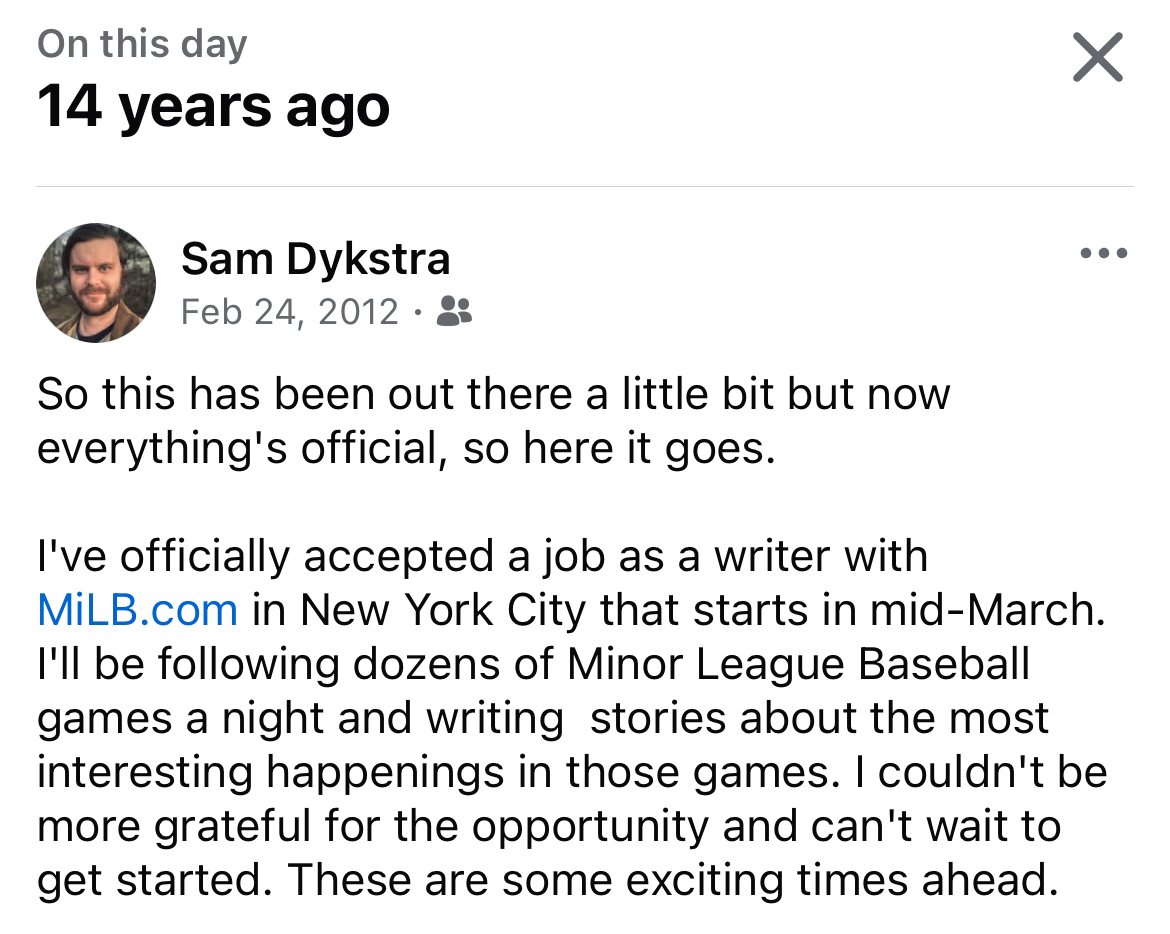1170x934 pixels.
Task: Click the Sam Dykstra author name
Action: [x=315, y=260]
